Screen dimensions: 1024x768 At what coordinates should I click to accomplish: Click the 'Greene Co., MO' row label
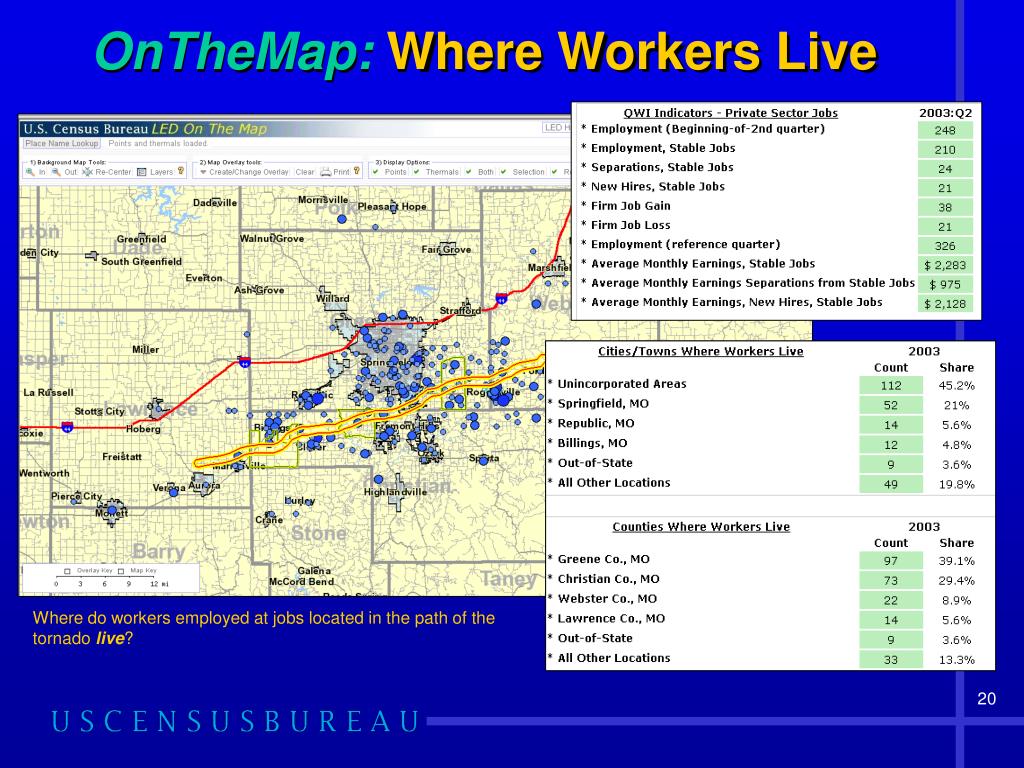[603, 559]
